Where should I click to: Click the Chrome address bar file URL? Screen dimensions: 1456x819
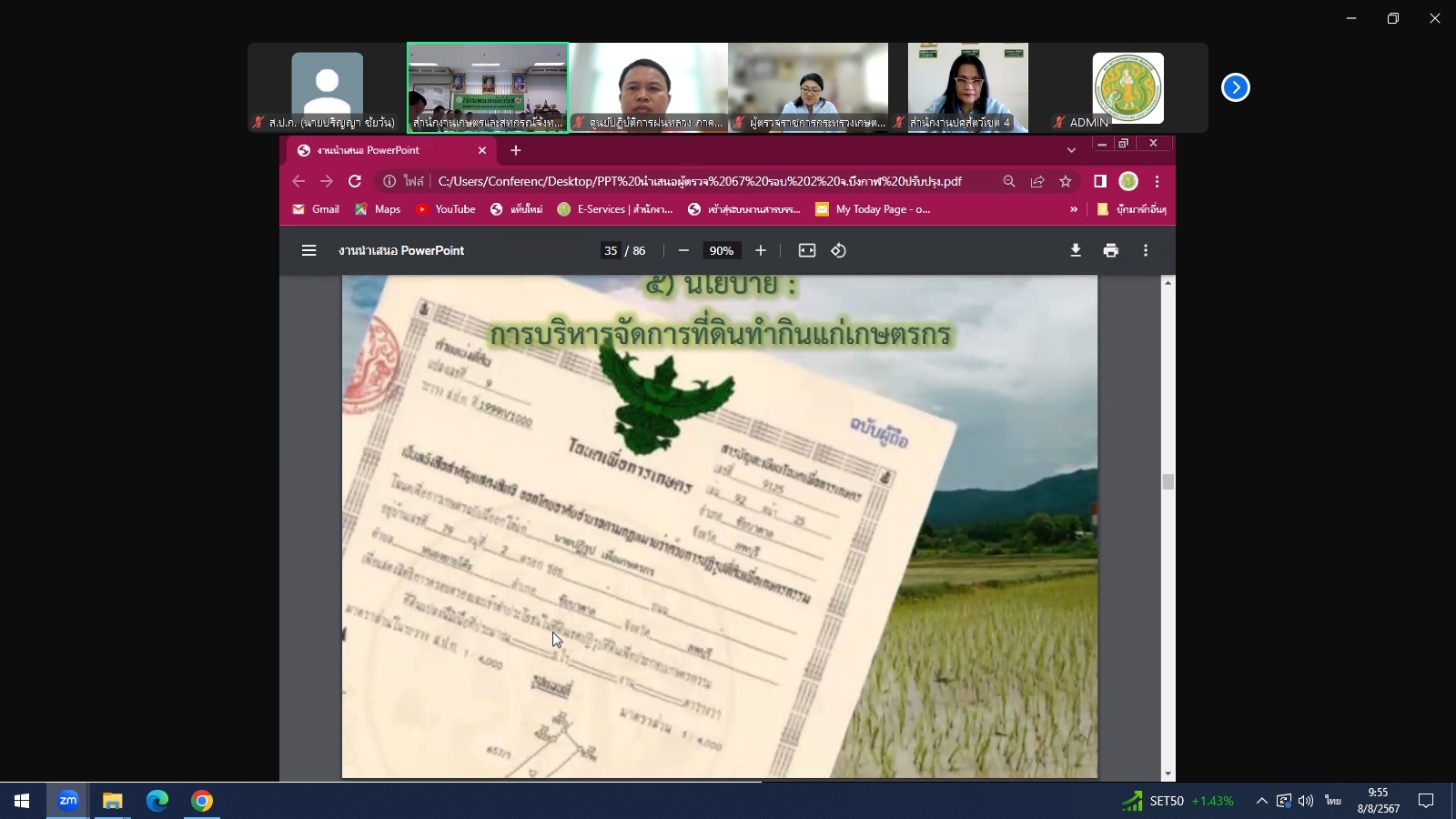(700, 181)
